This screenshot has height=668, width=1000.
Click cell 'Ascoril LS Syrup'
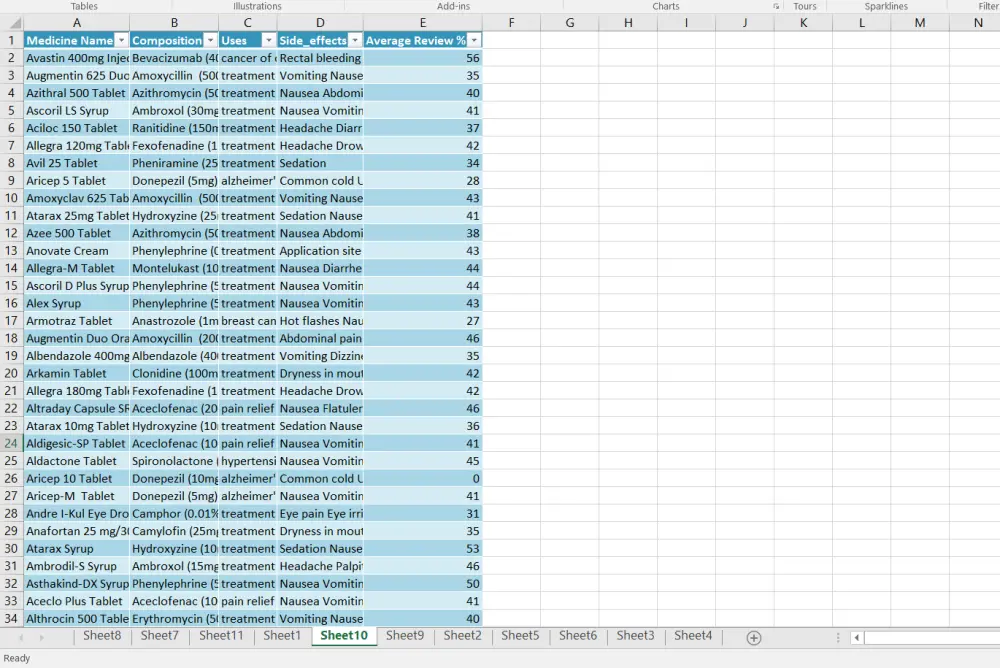[x=77, y=110]
